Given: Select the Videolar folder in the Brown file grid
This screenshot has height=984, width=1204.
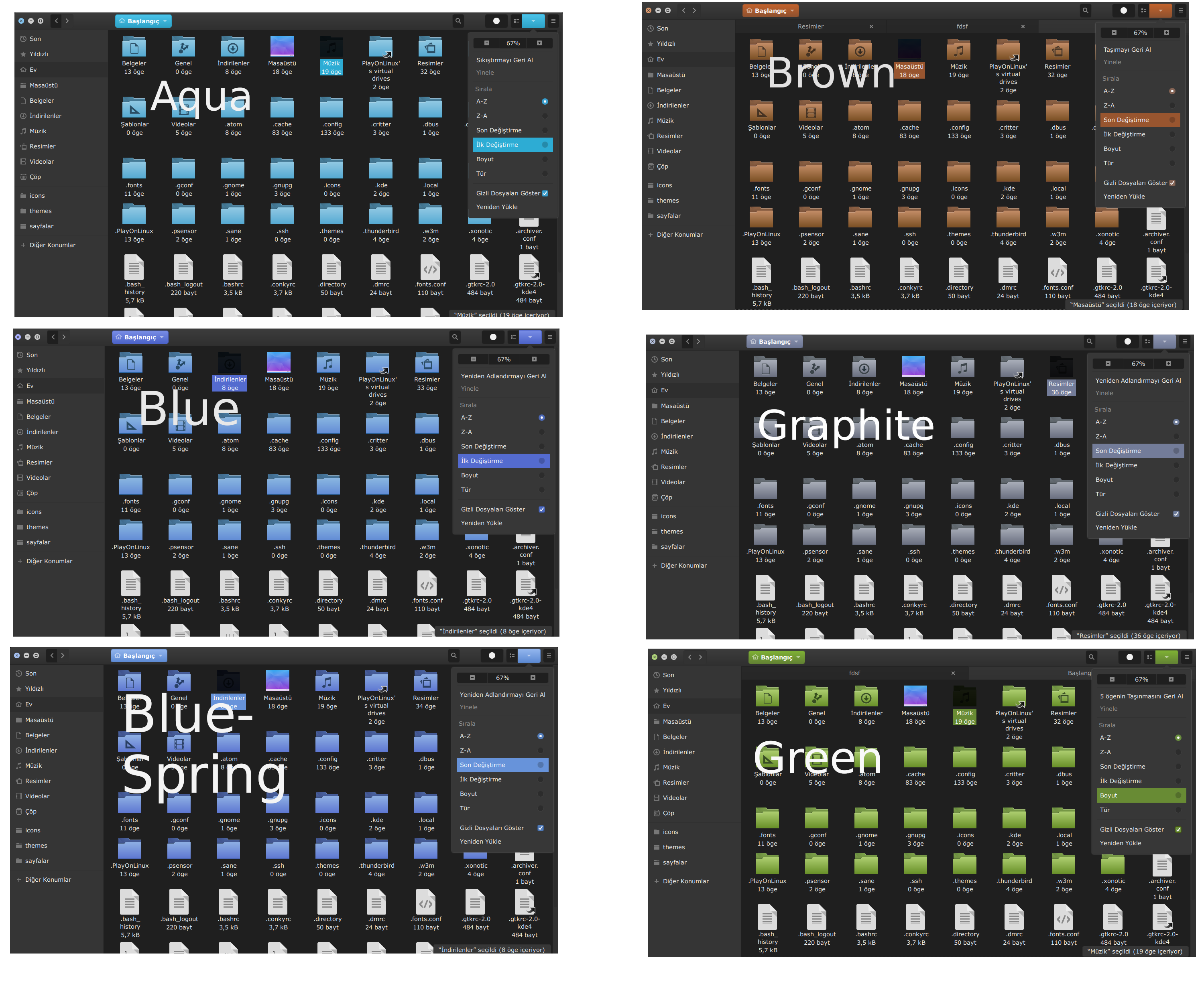Looking at the screenshot, I should [x=810, y=119].
